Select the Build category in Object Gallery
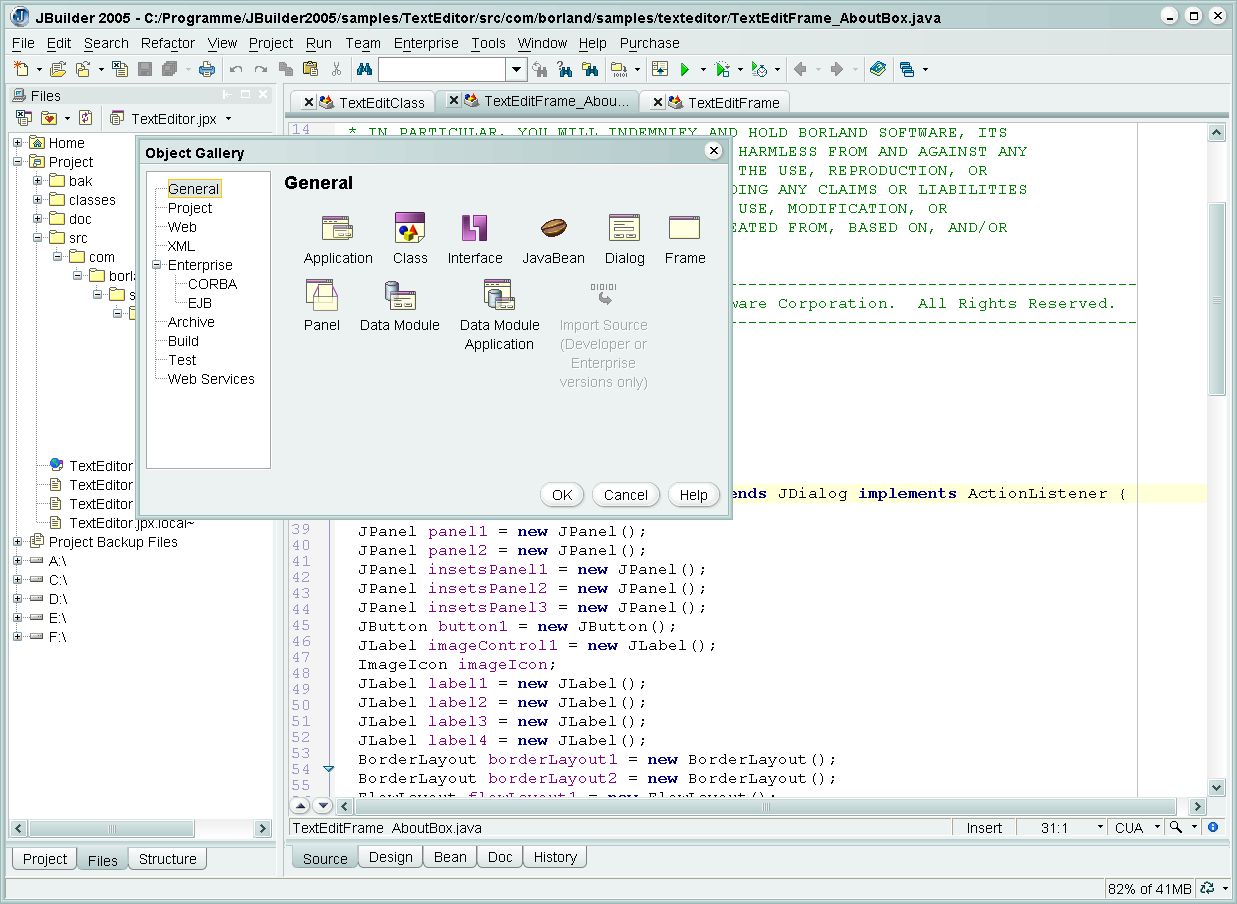This screenshot has width=1237, height=904. pos(183,341)
